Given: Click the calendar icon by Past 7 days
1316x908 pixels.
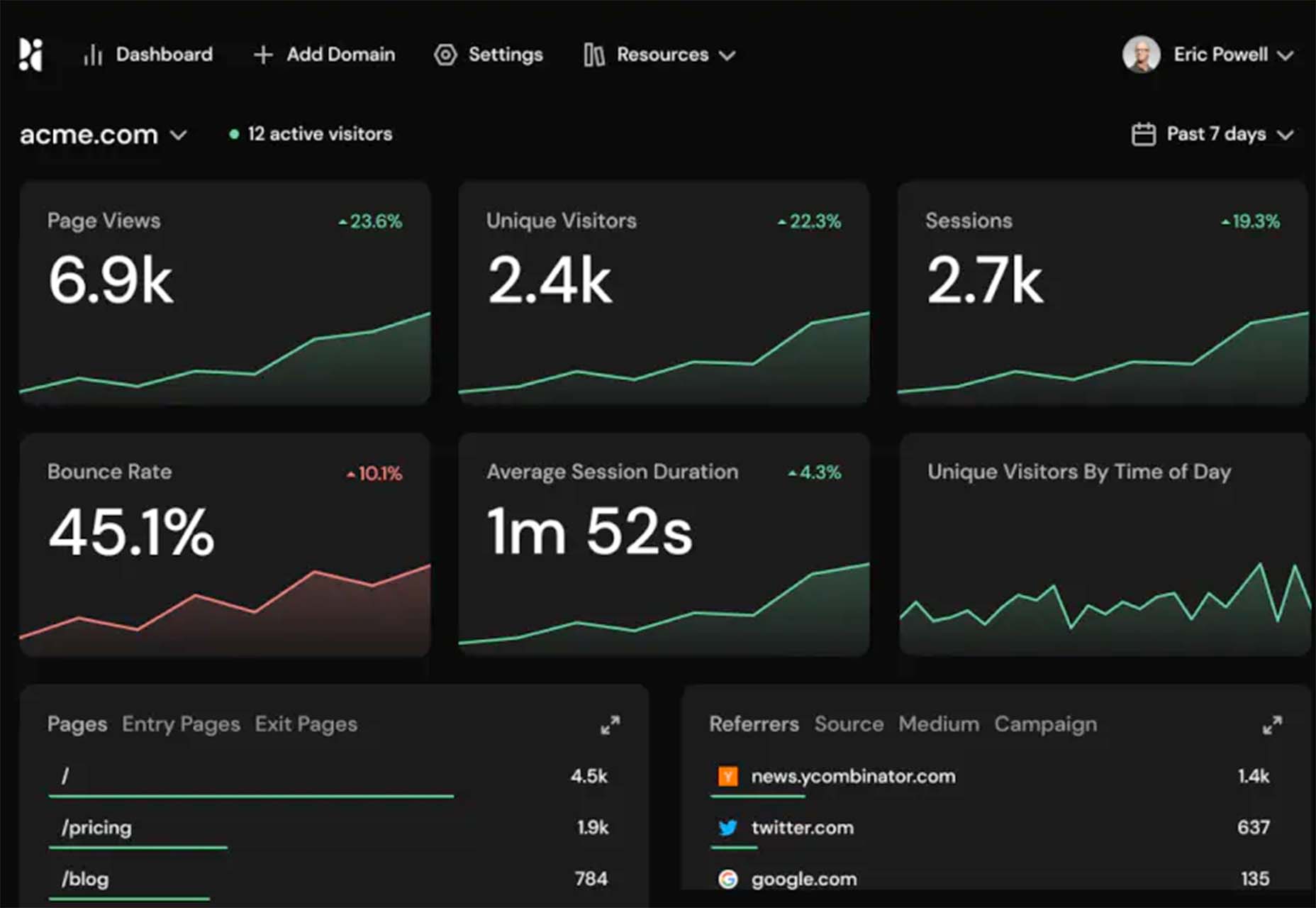Looking at the screenshot, I should 1144,134.
